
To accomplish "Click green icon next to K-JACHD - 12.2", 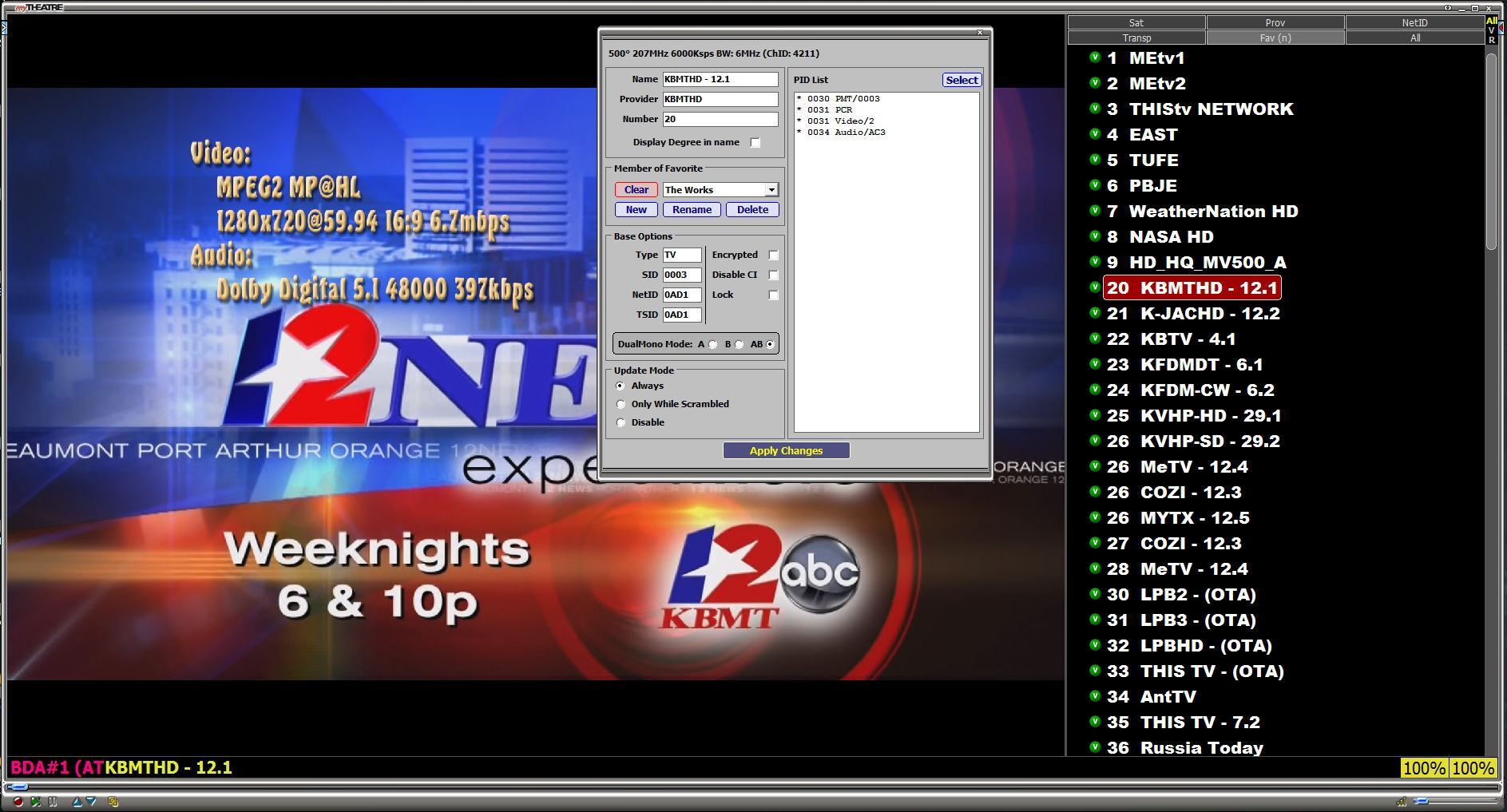I will coord(1096,313).
